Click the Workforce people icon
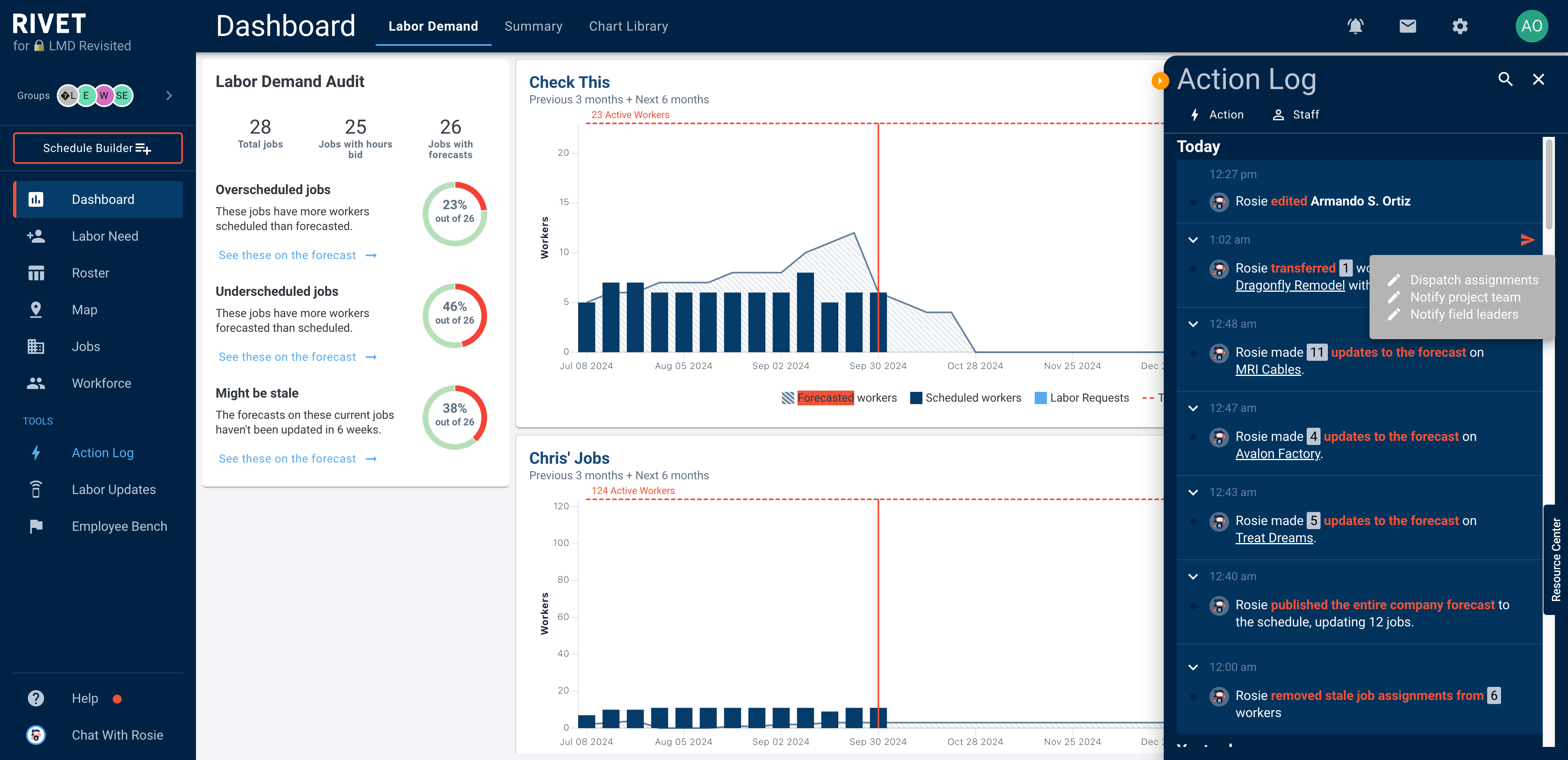The width and height of the screenshot is (1568, 760). click(x=36, y=383)
